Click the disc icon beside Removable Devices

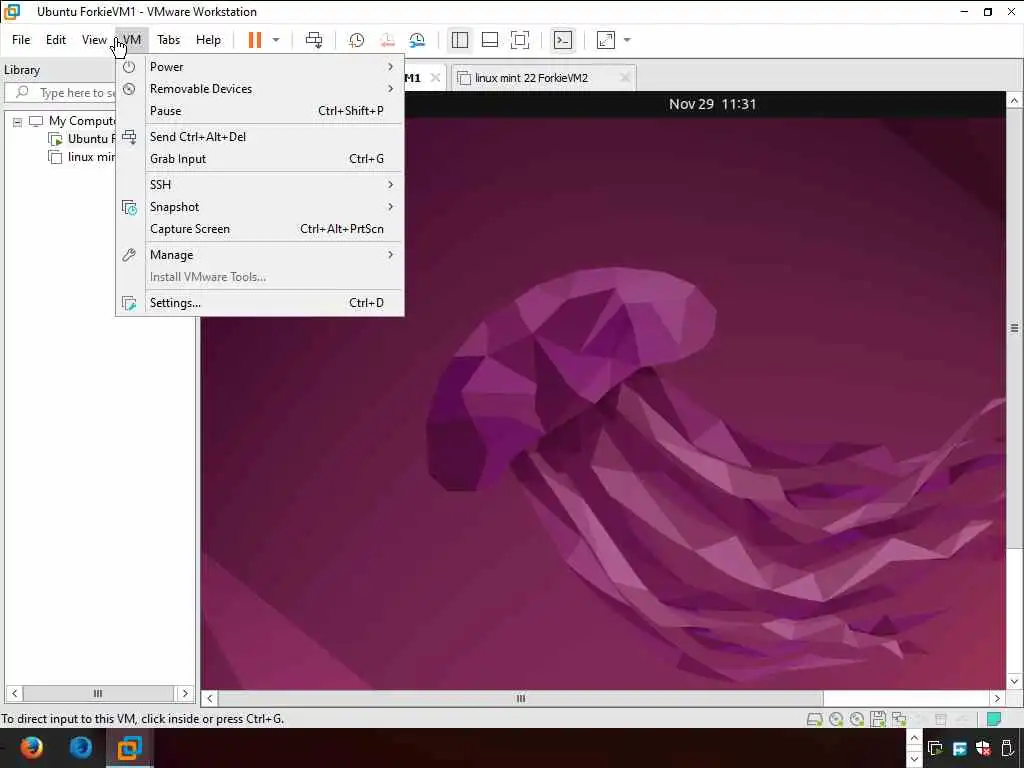129,89
